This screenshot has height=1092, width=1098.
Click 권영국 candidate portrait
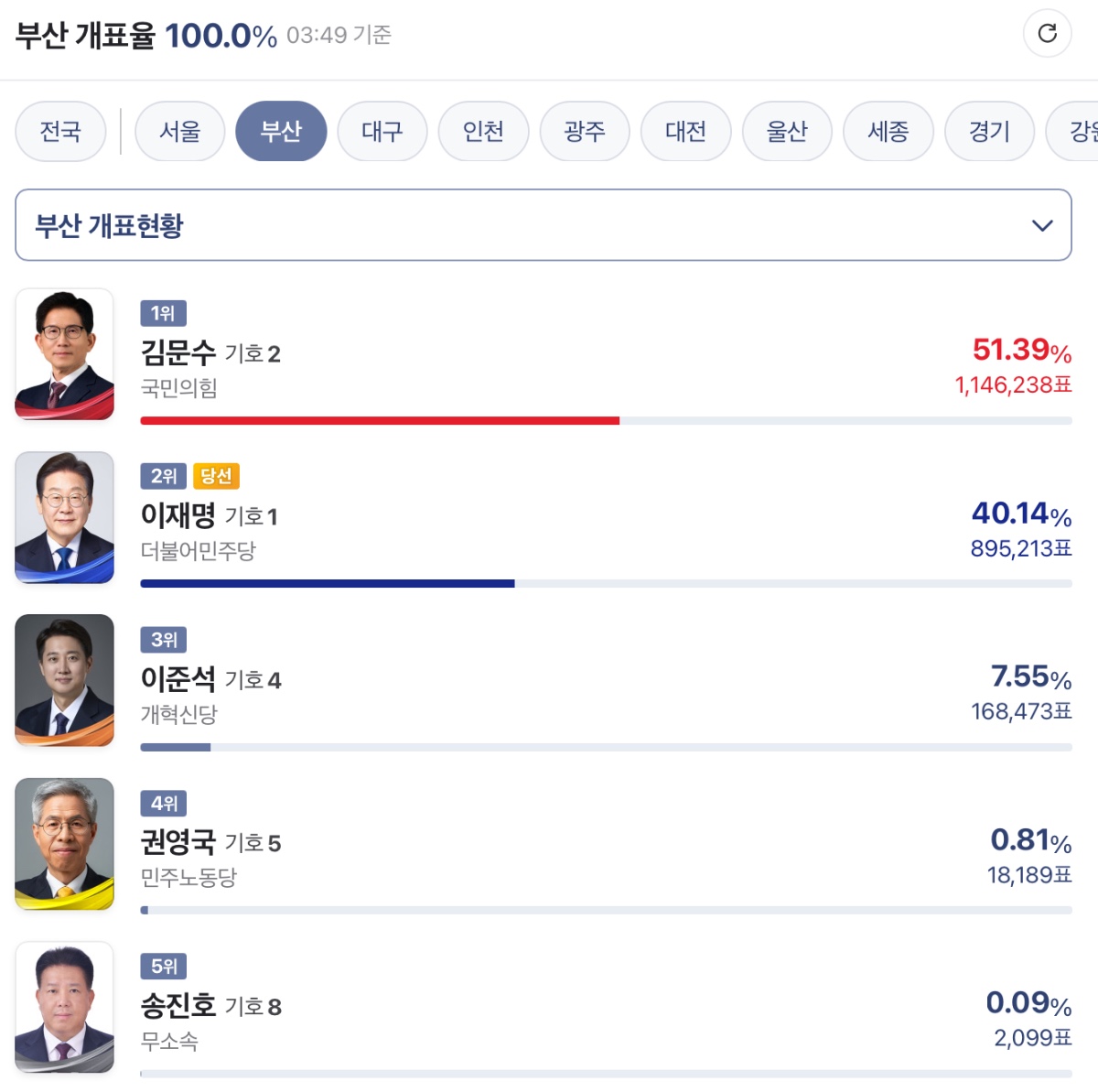coord(64,843)
